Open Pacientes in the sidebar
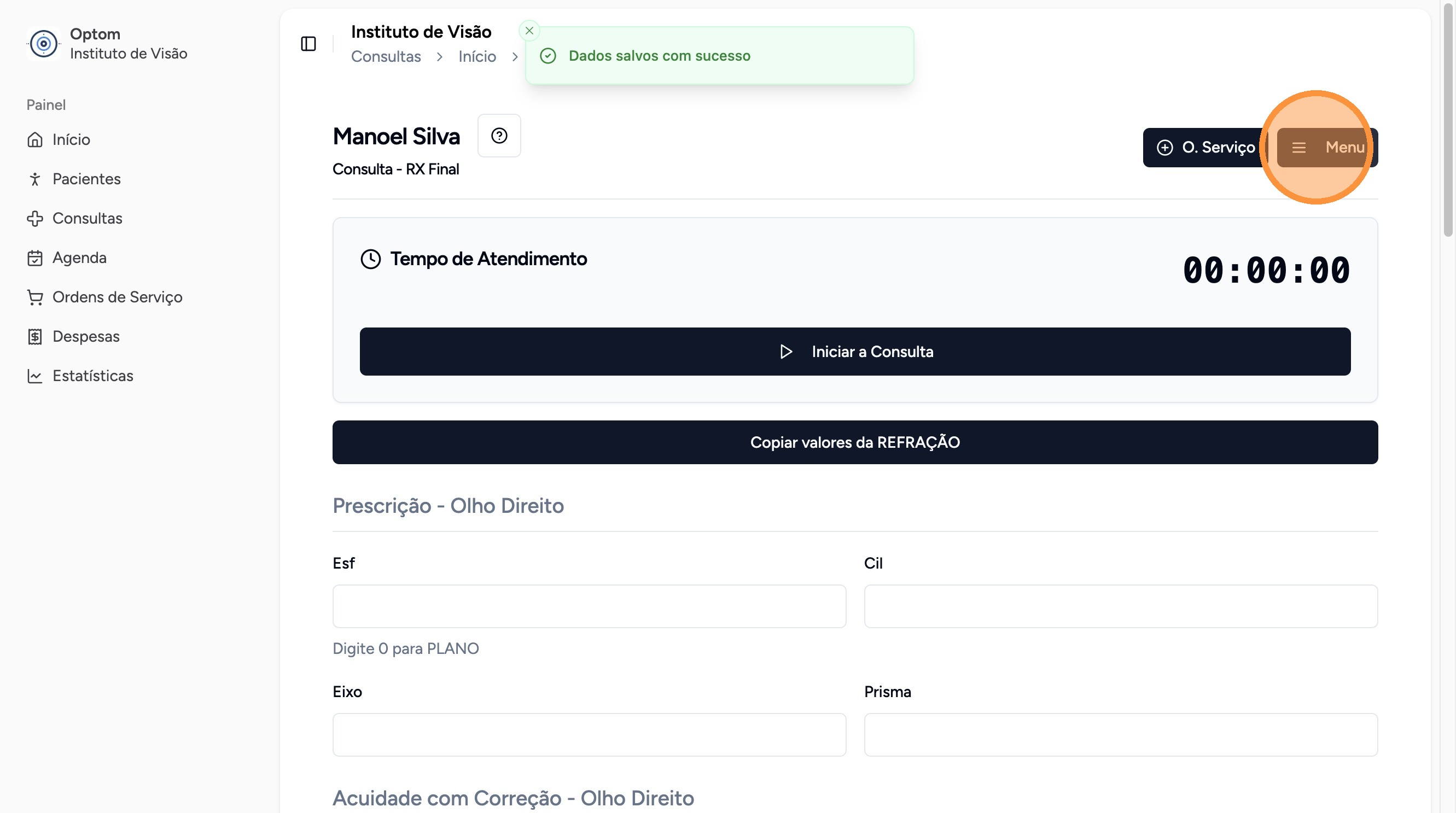The image size is (1456, 813). 86,179
